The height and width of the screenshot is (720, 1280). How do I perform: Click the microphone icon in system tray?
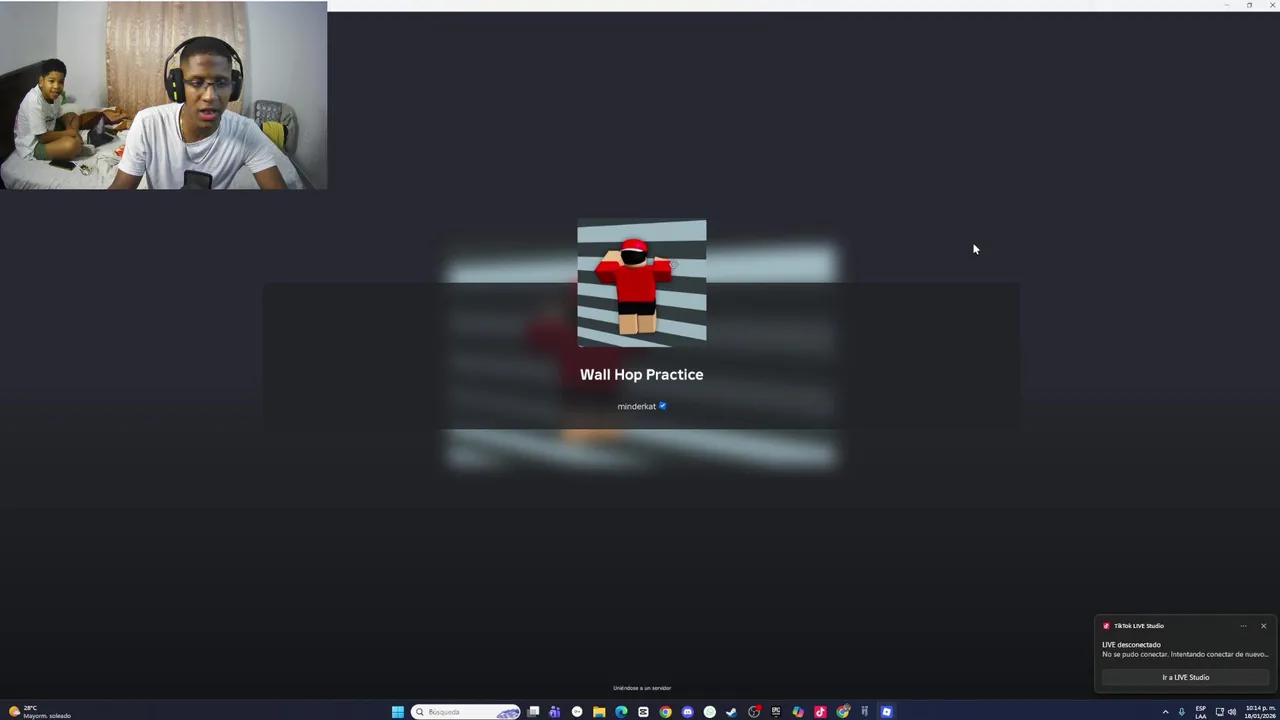[x=1181, y=712]
